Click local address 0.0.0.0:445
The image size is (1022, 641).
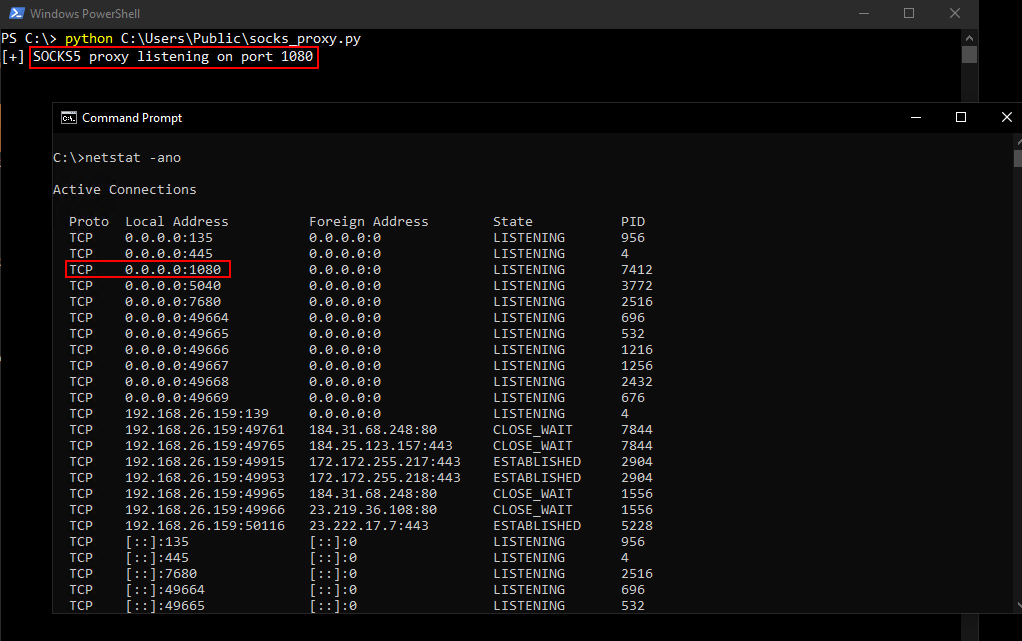tap(169, 254)
